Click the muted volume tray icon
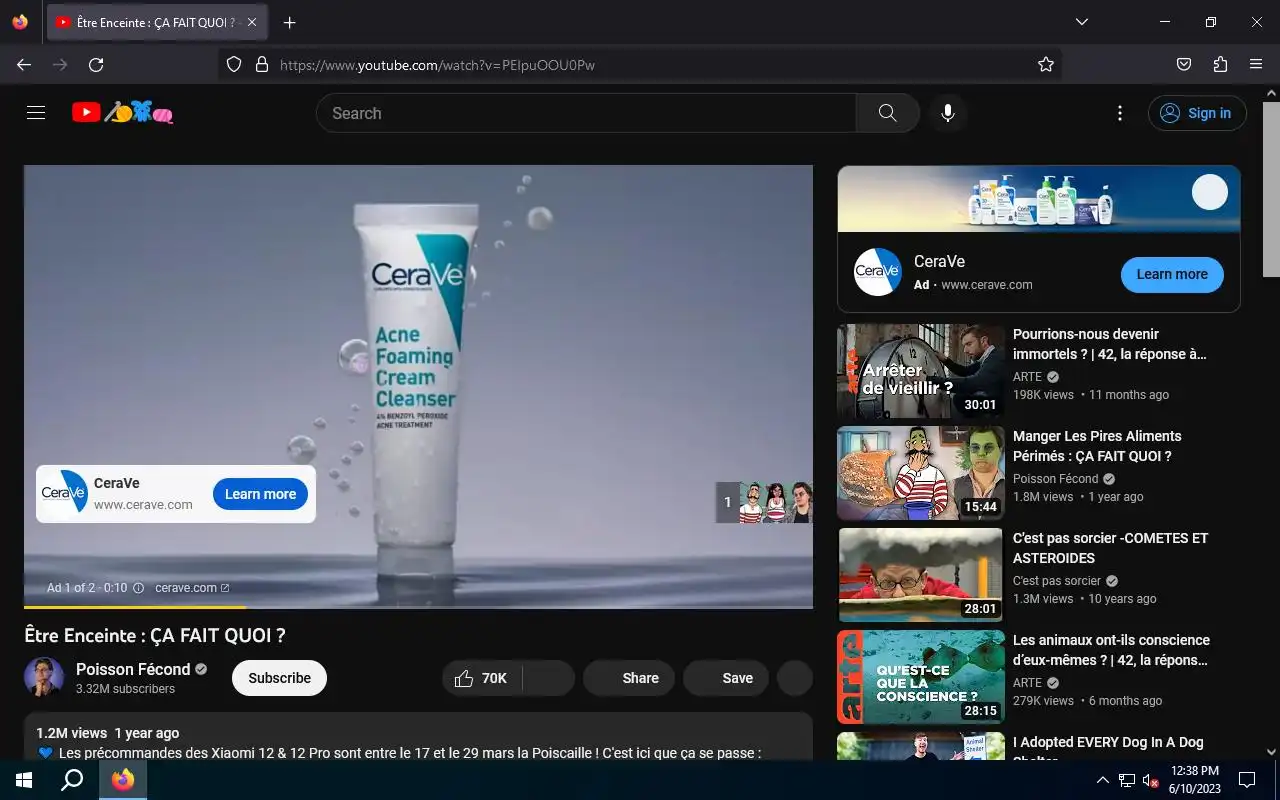 pos(1150,780)
